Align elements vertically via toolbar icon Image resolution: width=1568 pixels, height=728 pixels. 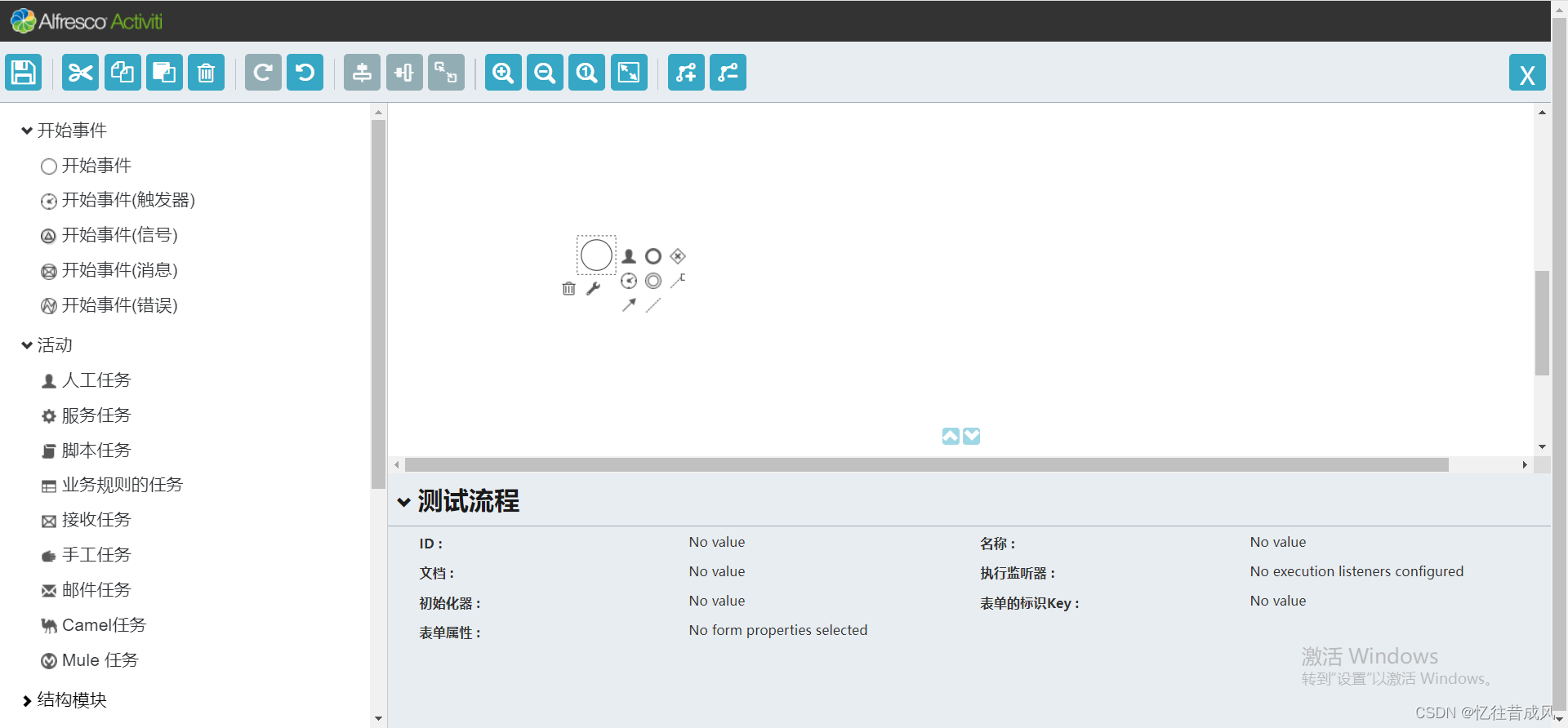coord(362,73)
